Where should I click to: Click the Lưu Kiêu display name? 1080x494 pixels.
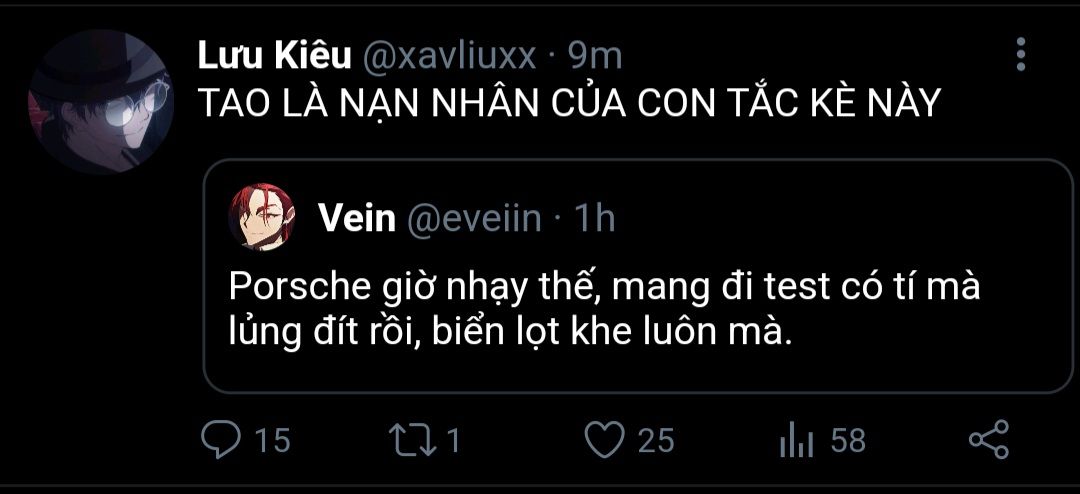[274, 57]
